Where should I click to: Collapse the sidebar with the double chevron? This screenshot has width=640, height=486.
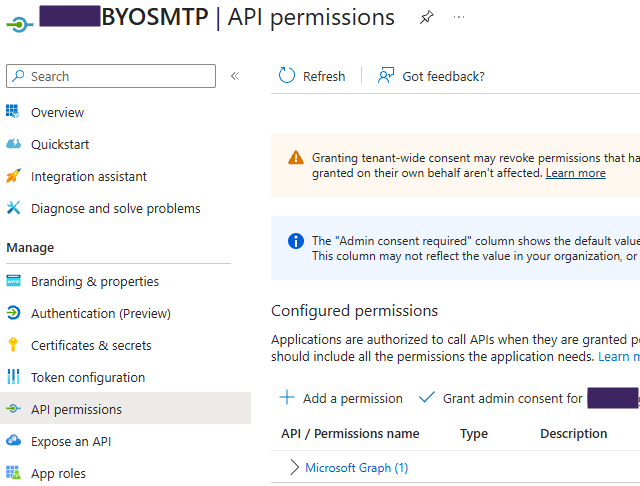coord(235,76)
